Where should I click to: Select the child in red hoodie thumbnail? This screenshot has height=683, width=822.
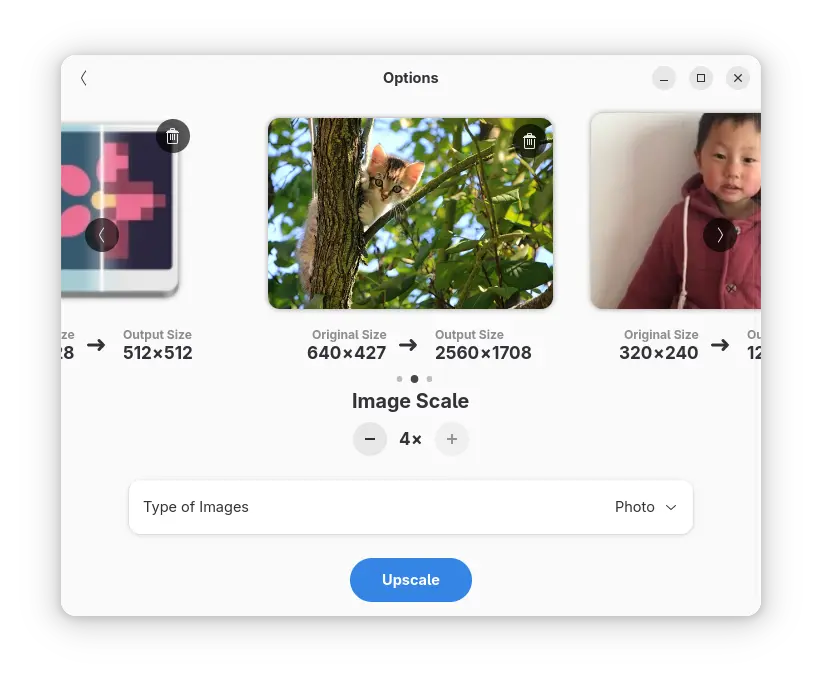click(676, 211)
